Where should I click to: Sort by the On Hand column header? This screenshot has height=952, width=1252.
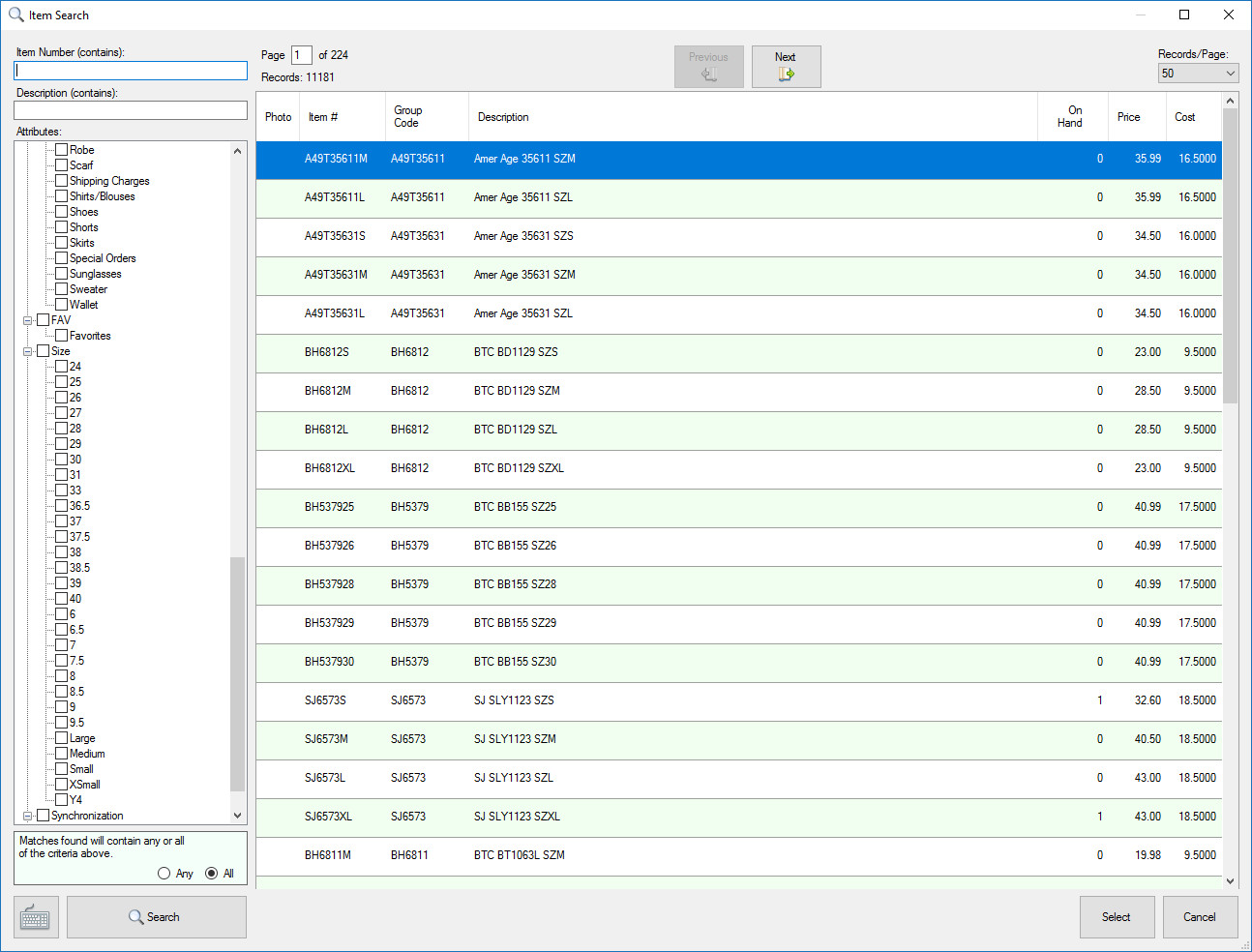pyautogui.click(x=1073, y=117)
